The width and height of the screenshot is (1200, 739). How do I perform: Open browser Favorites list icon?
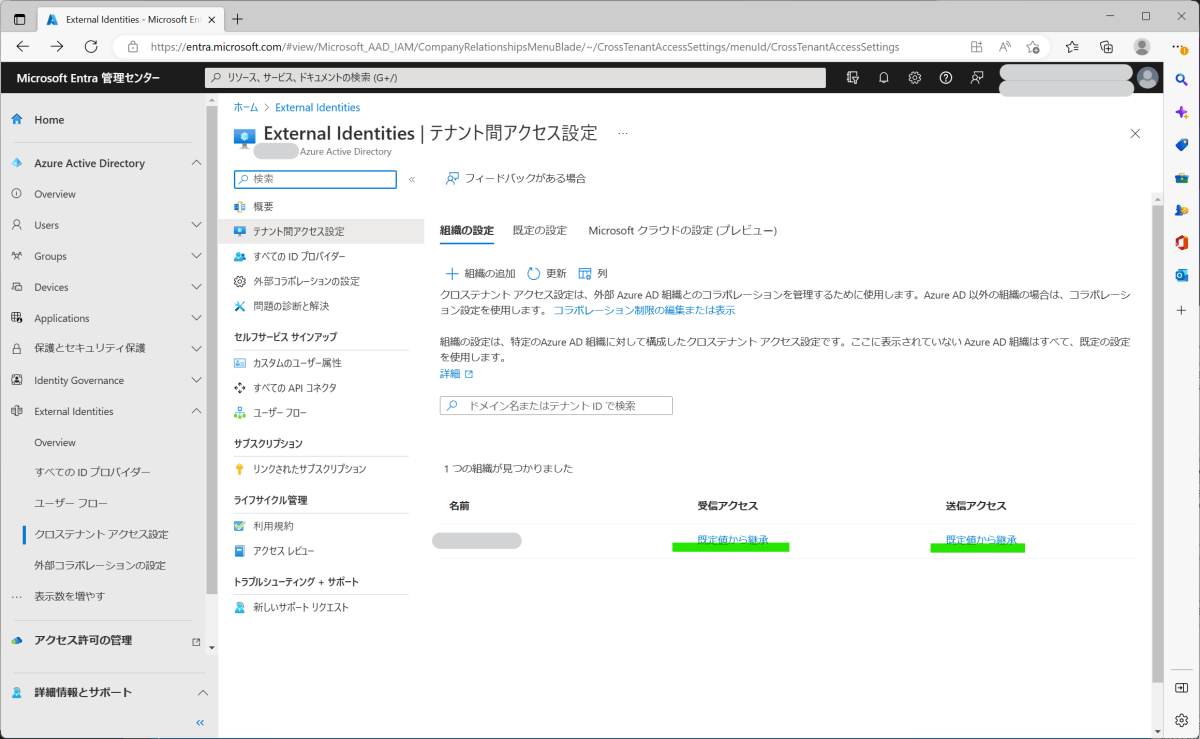1072,46
